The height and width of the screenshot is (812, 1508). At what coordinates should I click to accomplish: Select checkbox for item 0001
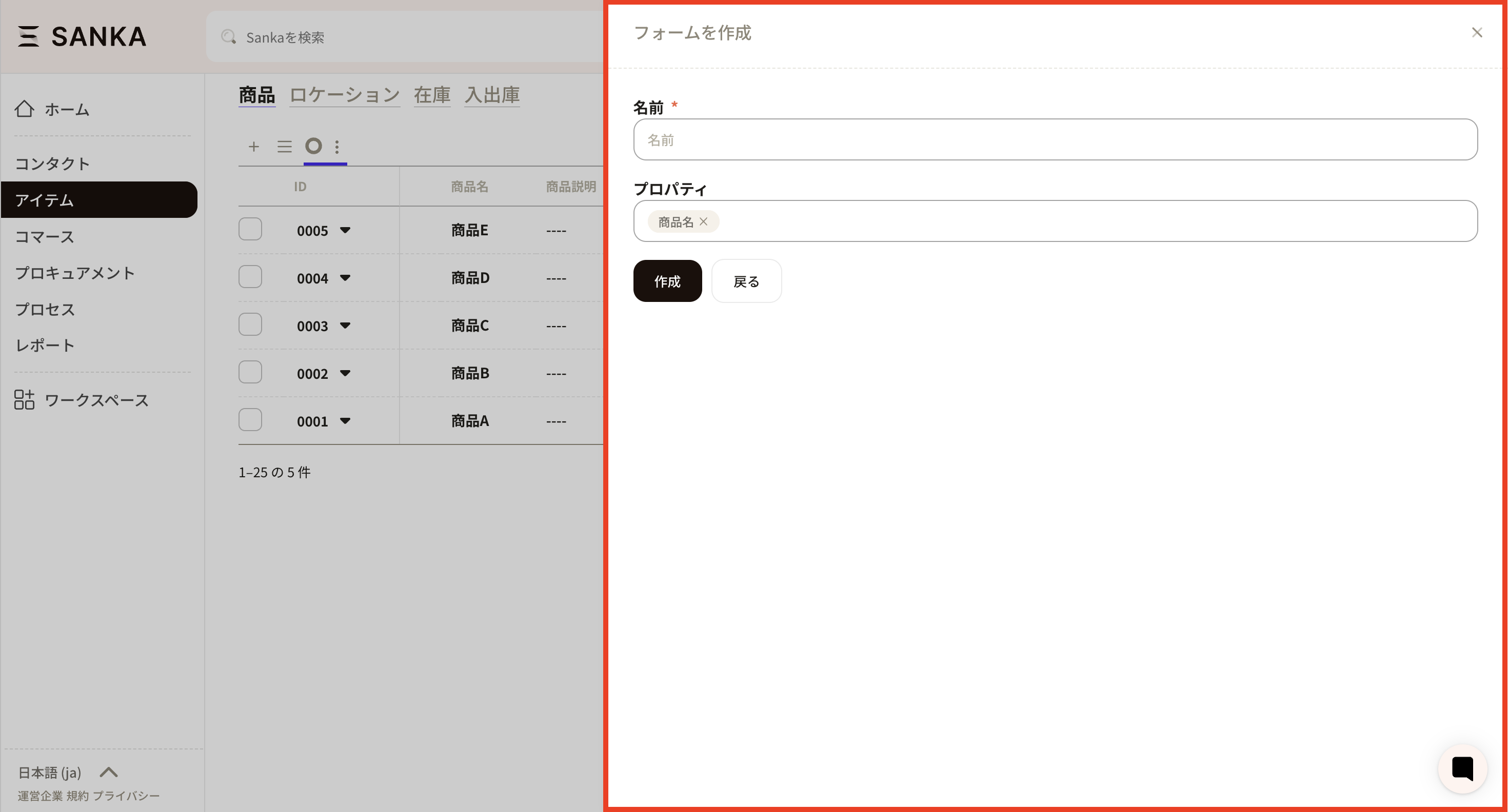[250, 420]
